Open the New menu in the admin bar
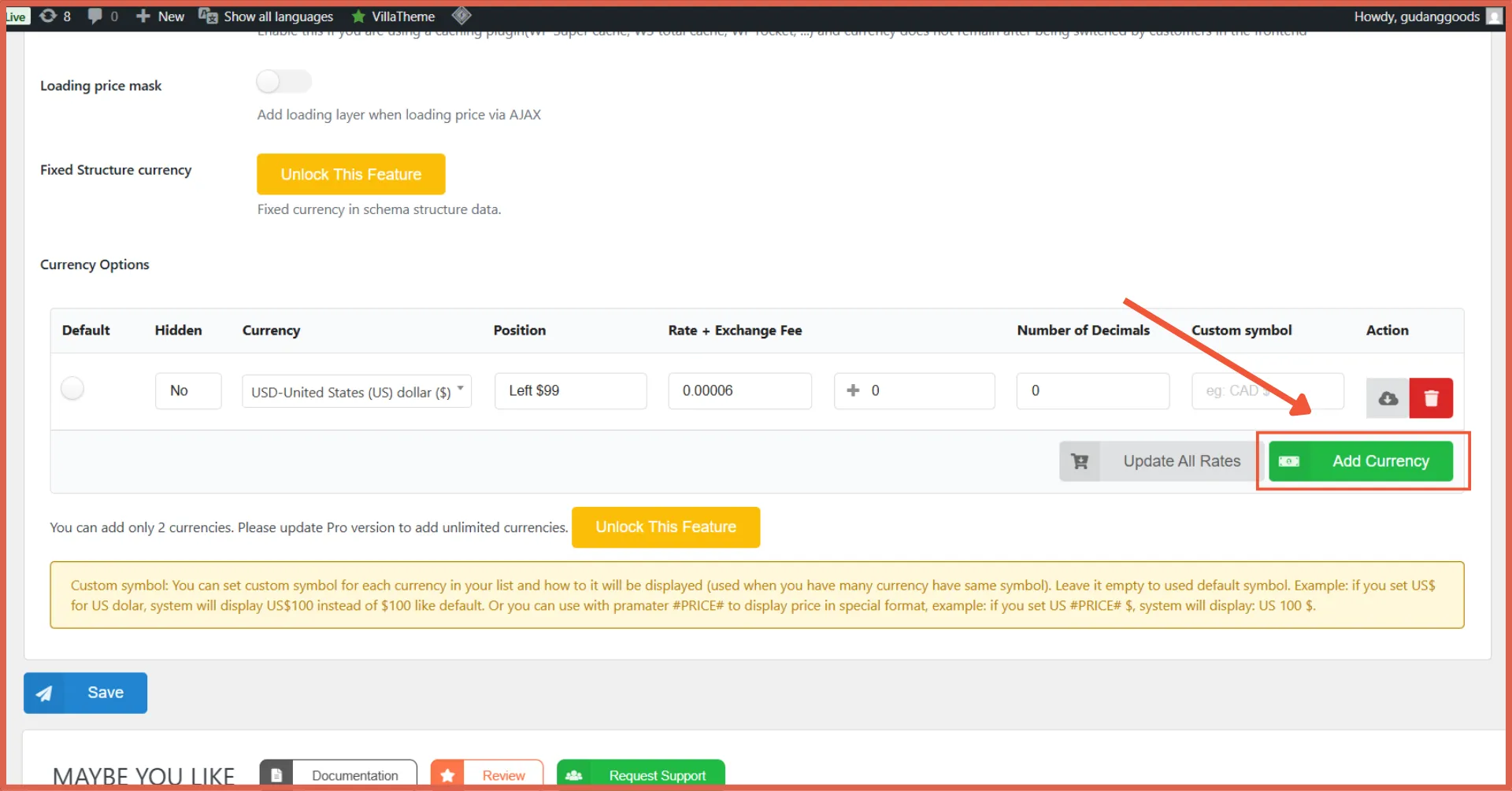This screenshot has width=1512, height=791. pos(159,16)
